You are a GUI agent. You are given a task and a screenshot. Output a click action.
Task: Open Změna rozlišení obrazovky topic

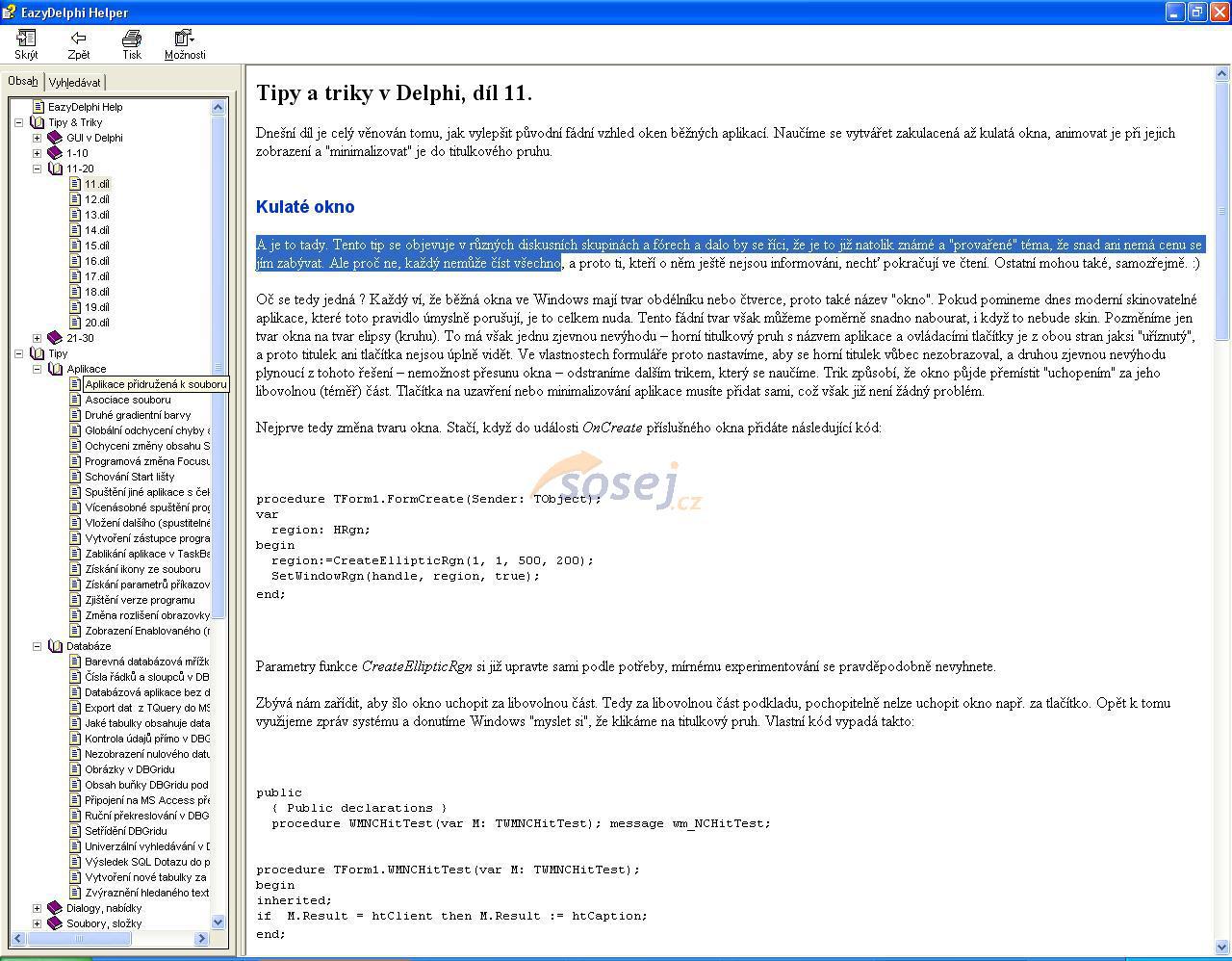coord(146,615)
